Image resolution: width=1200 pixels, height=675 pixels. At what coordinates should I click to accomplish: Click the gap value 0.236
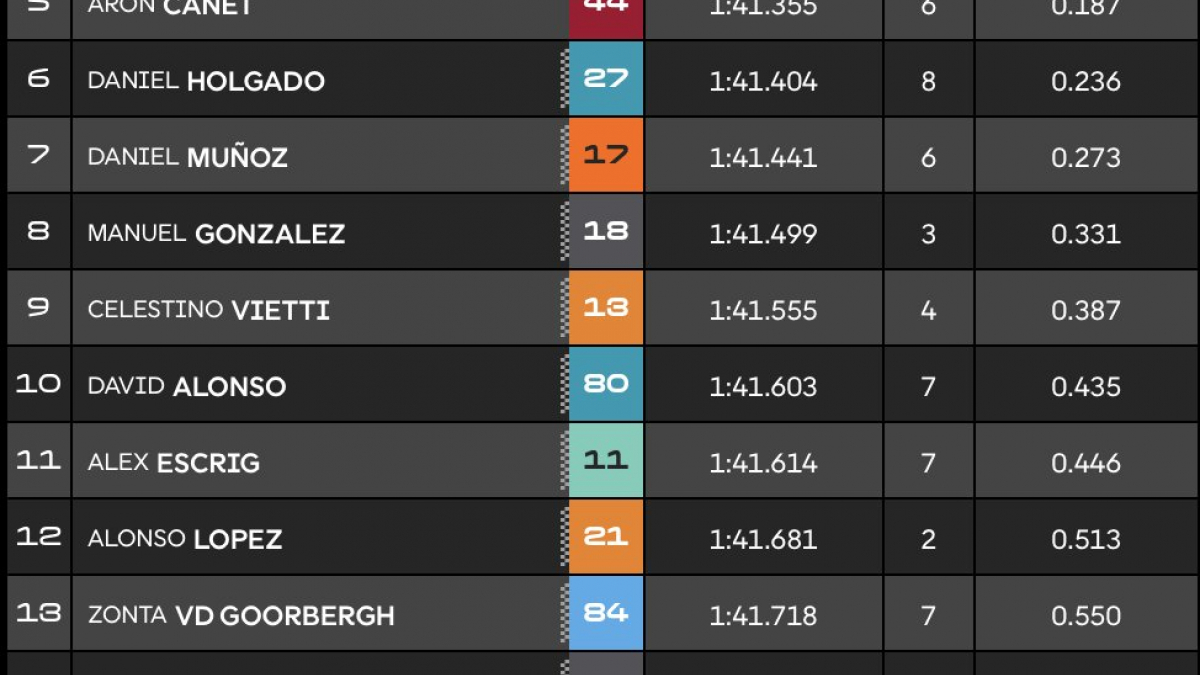1086,81
